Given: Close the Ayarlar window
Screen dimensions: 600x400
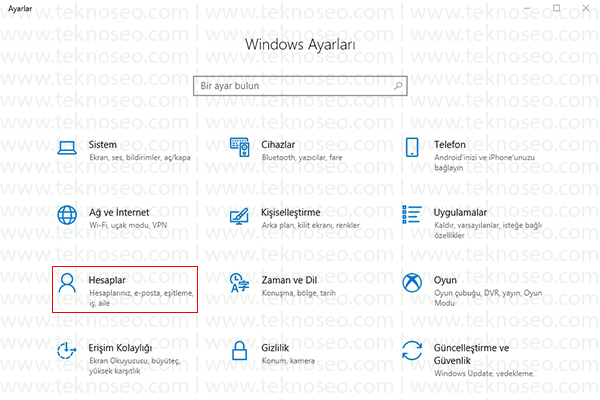Looking at the screenshot, I should click(x=586, y=8).
